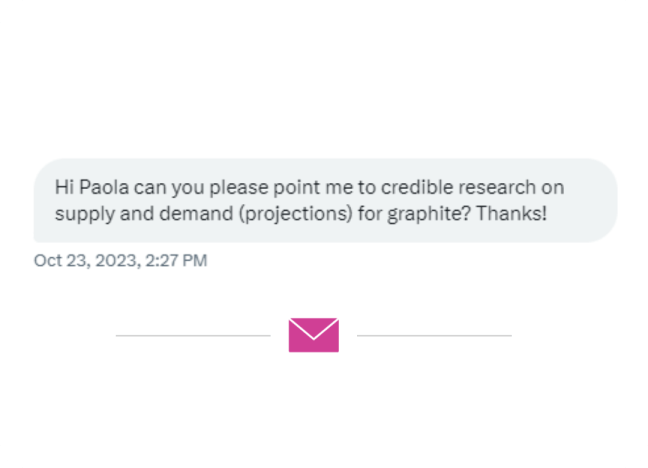Select the gray message bubble
The height and width of the screenshot is (468, 648).
coord(325,200)
